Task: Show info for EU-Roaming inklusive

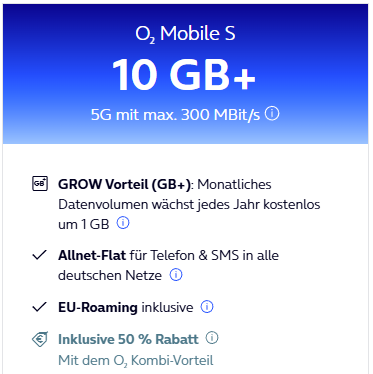Action: point(207,306)
